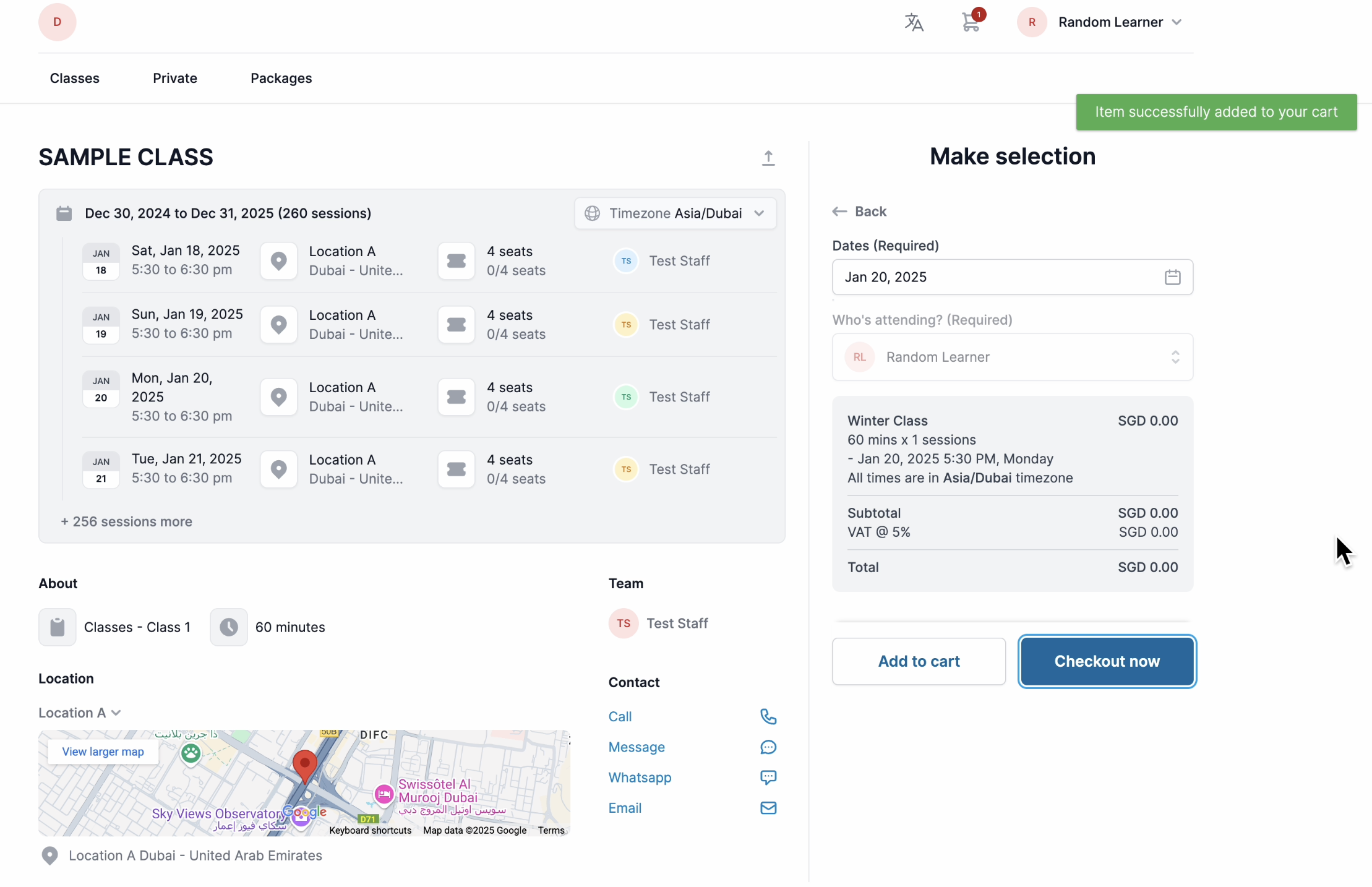Open the Packages tab

tap(281, 79)
